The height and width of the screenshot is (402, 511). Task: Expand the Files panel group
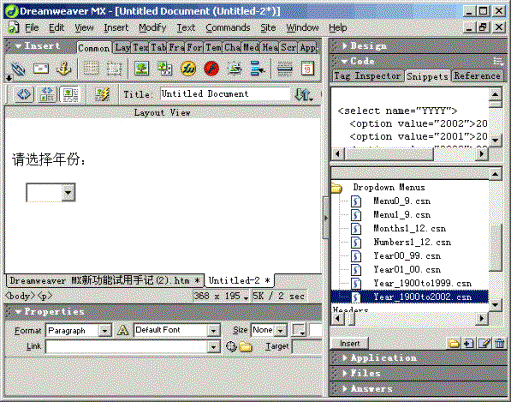coord(345,373)
